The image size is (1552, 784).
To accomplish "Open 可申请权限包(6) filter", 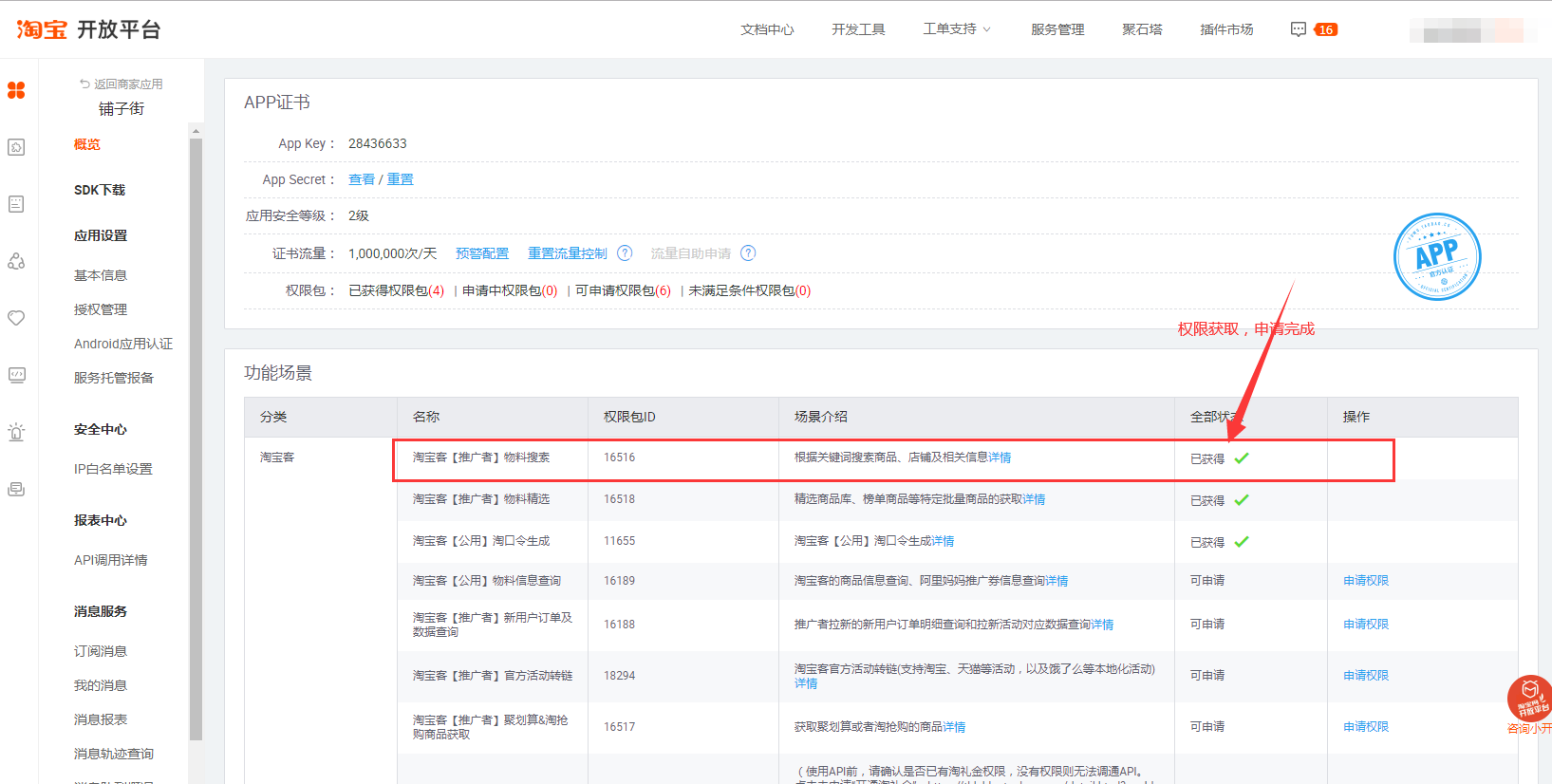I will (623, 290).
